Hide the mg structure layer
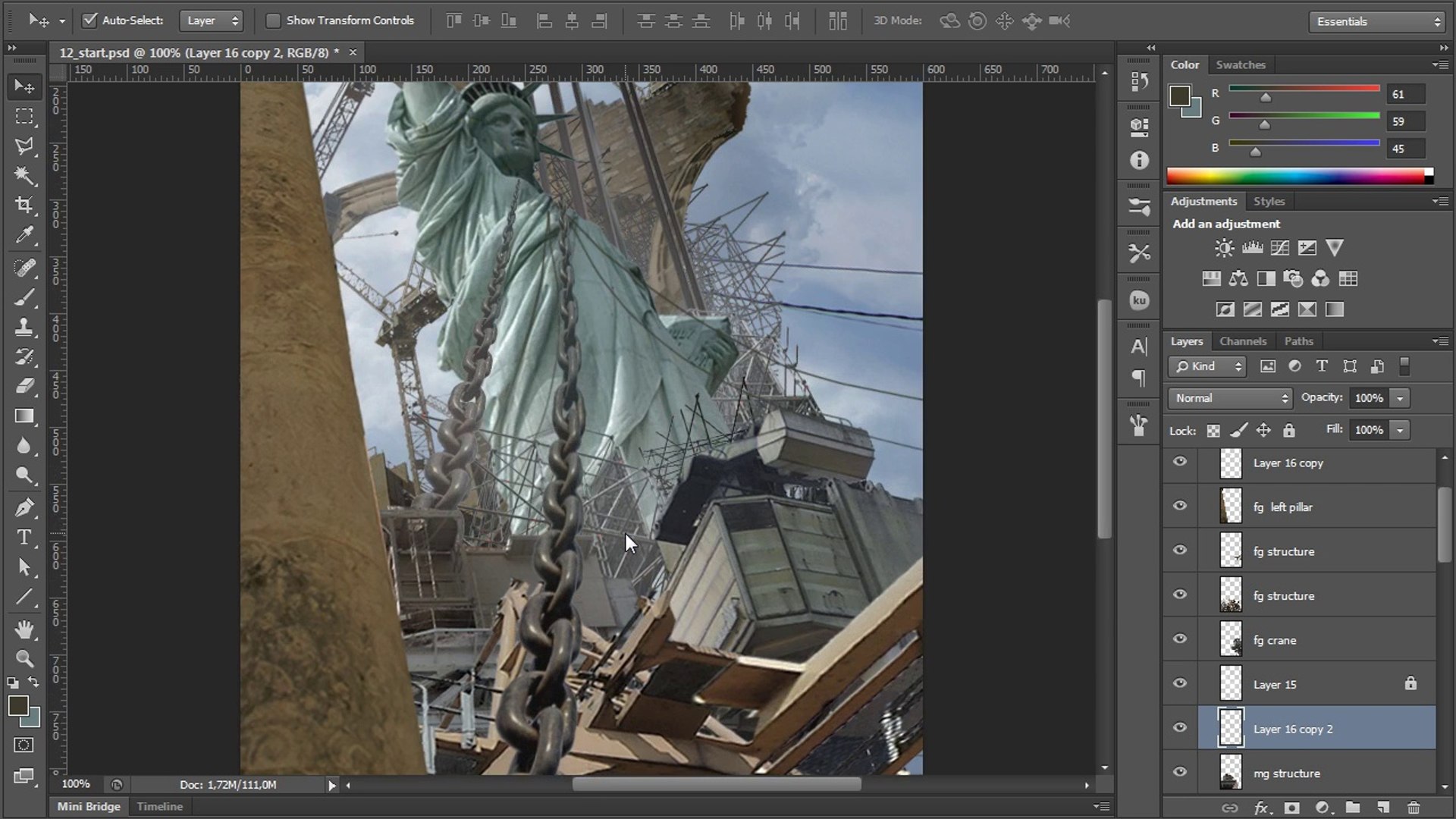Screen dimensions: 1456x819 (x=1180, y=773)
